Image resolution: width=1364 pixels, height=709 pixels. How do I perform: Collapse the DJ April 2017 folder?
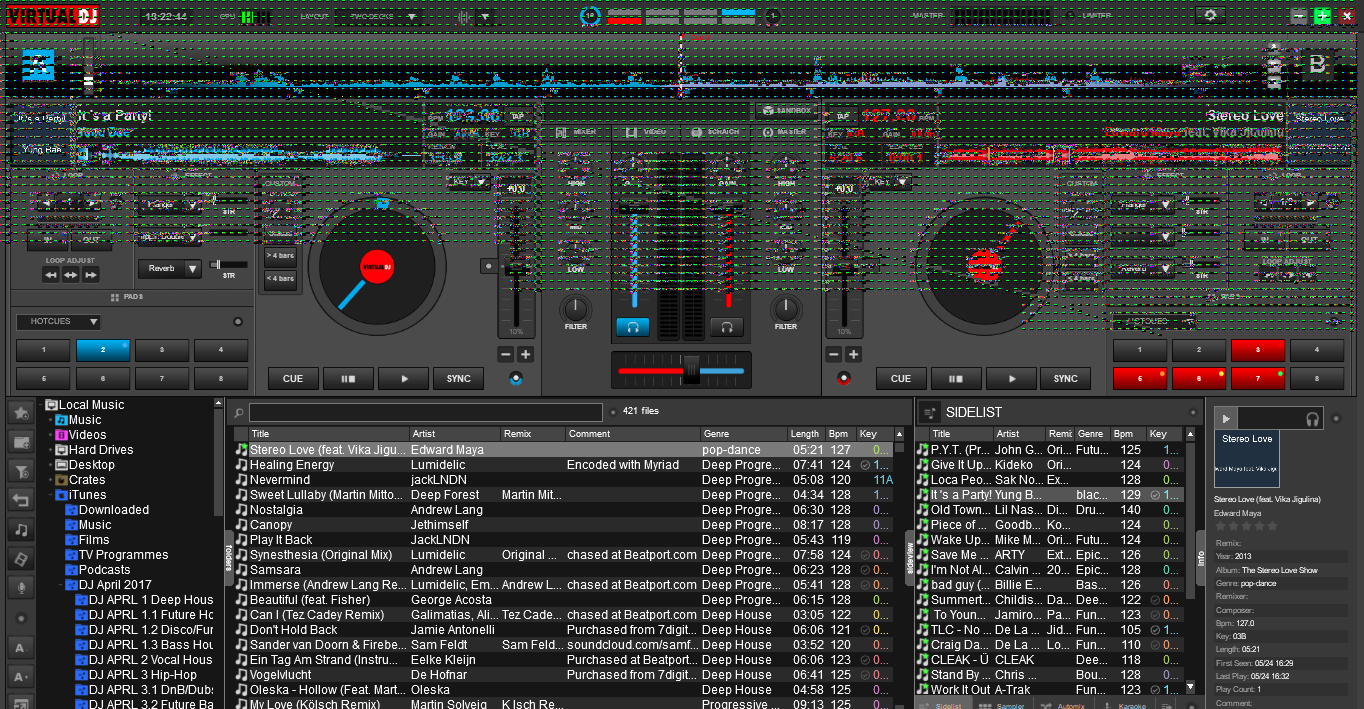[60, 585]
